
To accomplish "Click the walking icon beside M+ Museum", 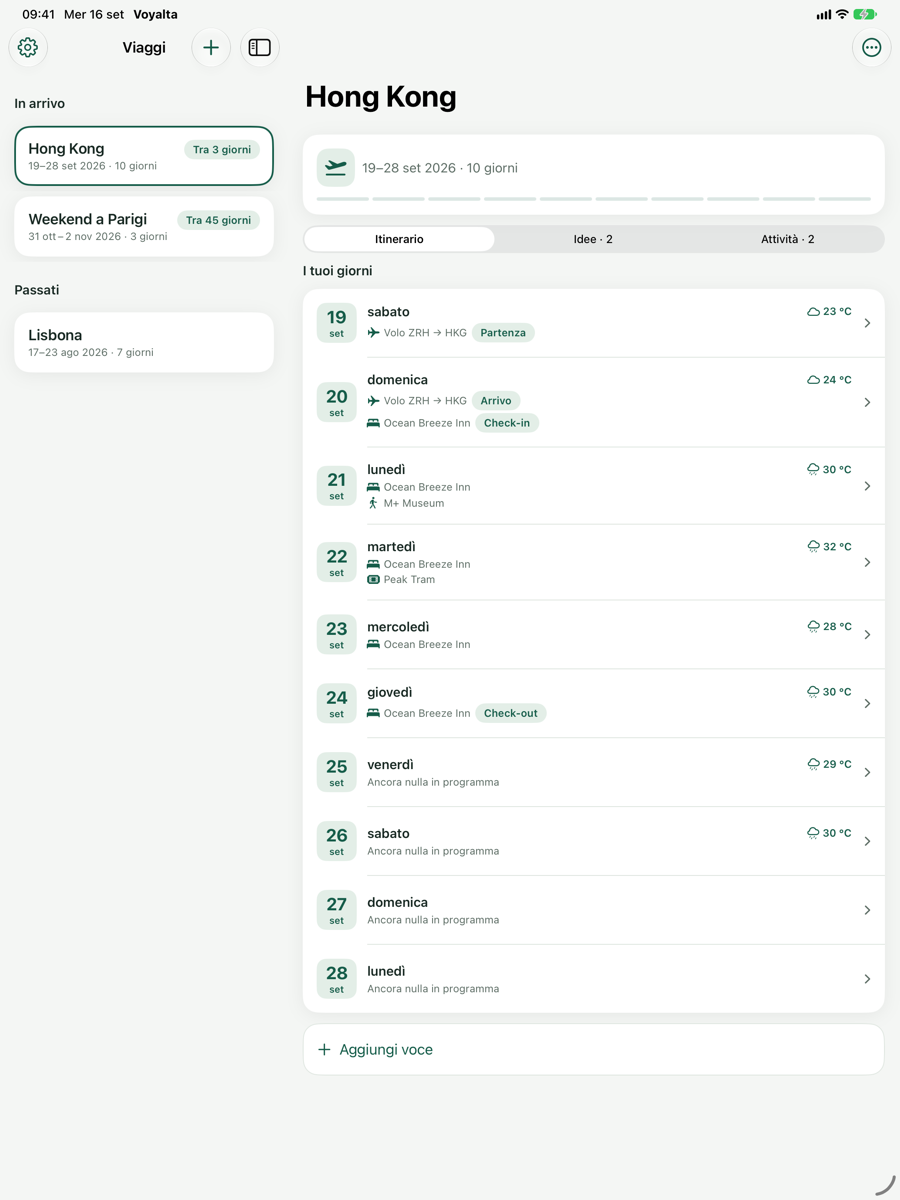I will [x=373, y=503].
